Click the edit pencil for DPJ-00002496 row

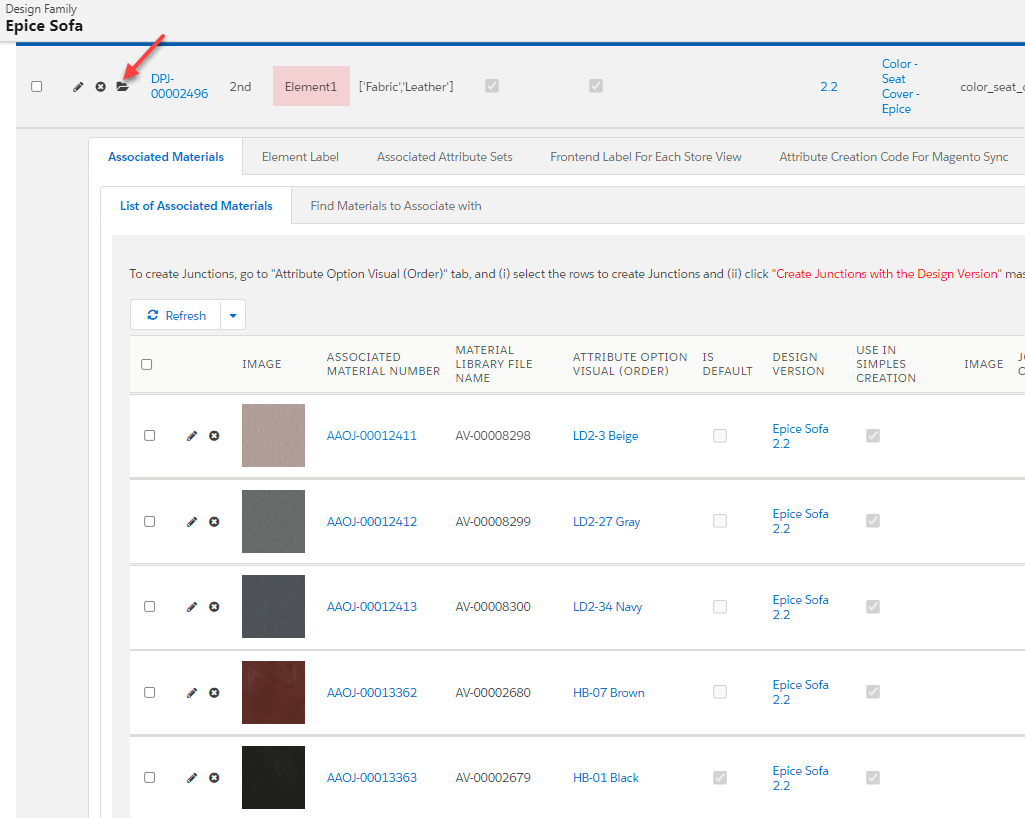tap(78, 86)
